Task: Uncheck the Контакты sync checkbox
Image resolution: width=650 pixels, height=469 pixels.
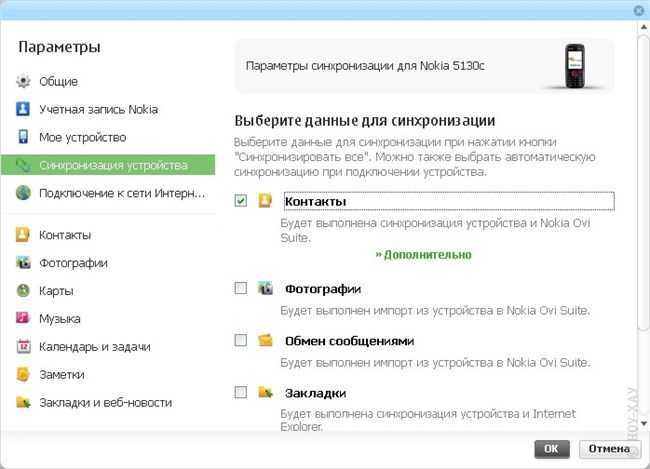Action: 240,201
